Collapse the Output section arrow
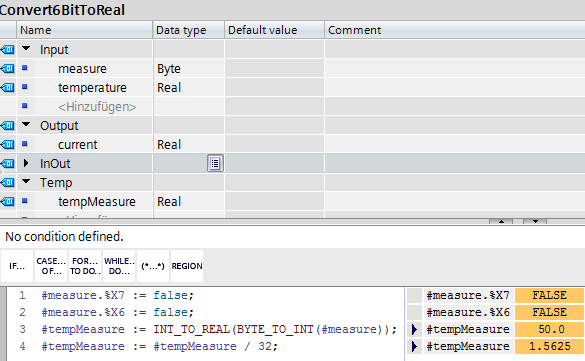This screenshot has width=585, height=361. coord(26,125)
